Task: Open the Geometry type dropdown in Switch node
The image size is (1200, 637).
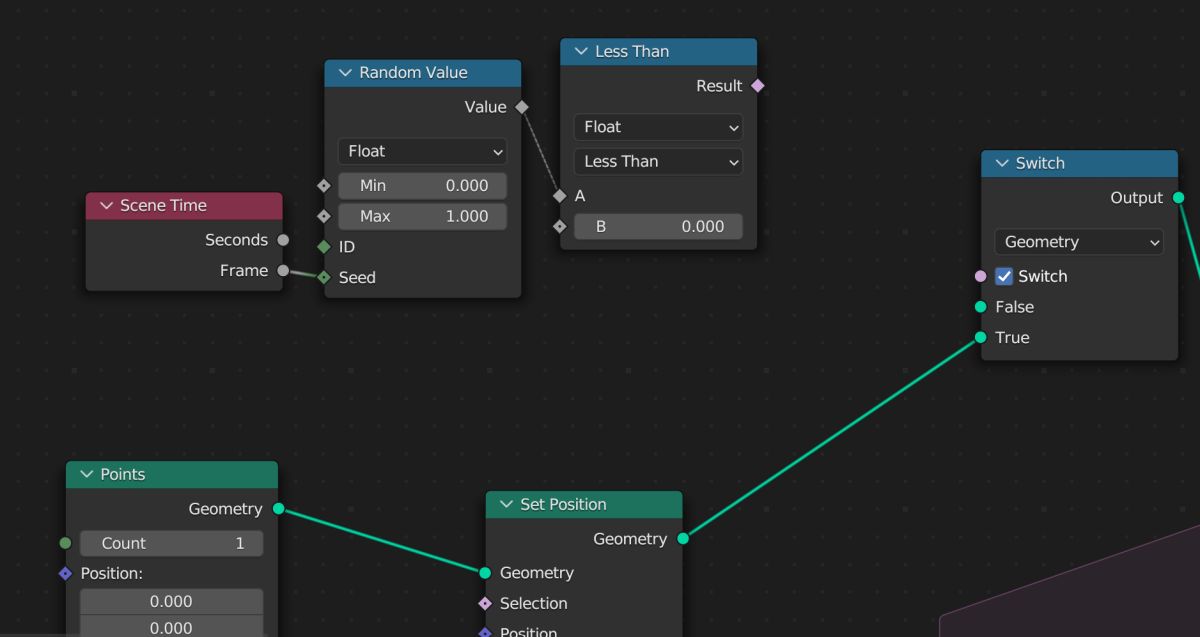Action: pos(1079,242)
